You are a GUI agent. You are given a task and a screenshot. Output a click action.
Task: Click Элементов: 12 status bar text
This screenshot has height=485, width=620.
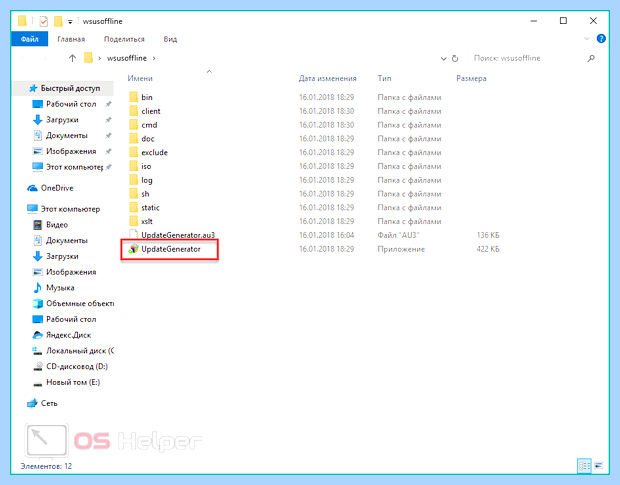click(x=46, y=466)
